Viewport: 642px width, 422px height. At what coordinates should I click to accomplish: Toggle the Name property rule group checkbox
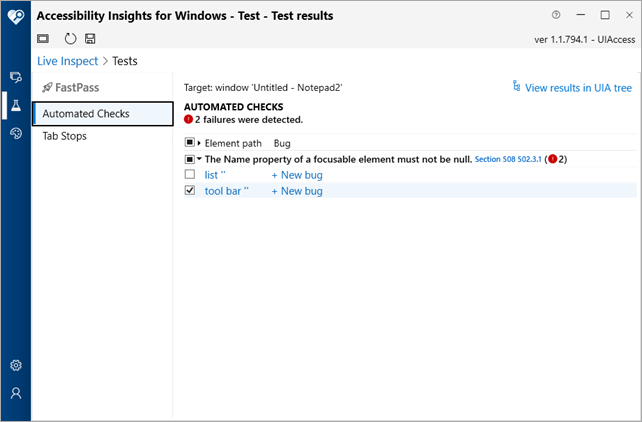point(190,159)
